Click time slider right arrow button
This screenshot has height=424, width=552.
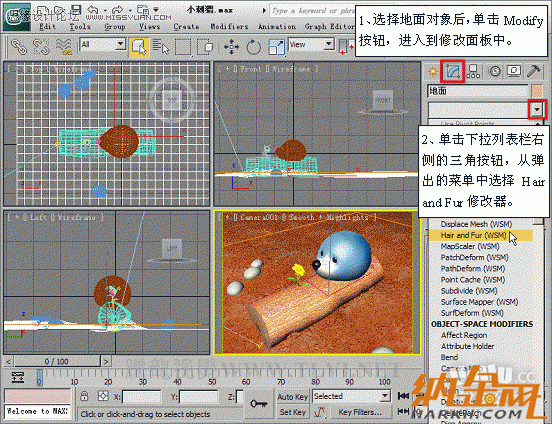pos(106,361)
